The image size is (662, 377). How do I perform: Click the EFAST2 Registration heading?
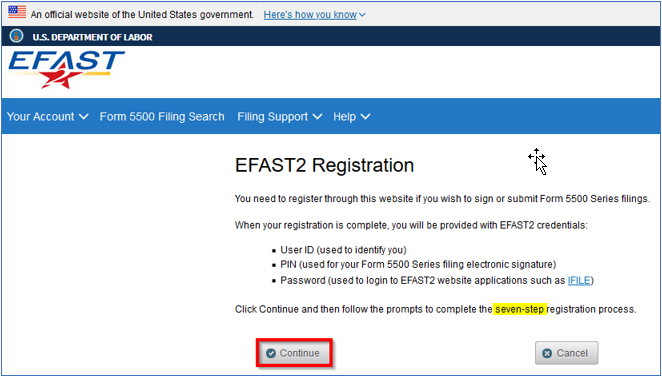[324, 165]
